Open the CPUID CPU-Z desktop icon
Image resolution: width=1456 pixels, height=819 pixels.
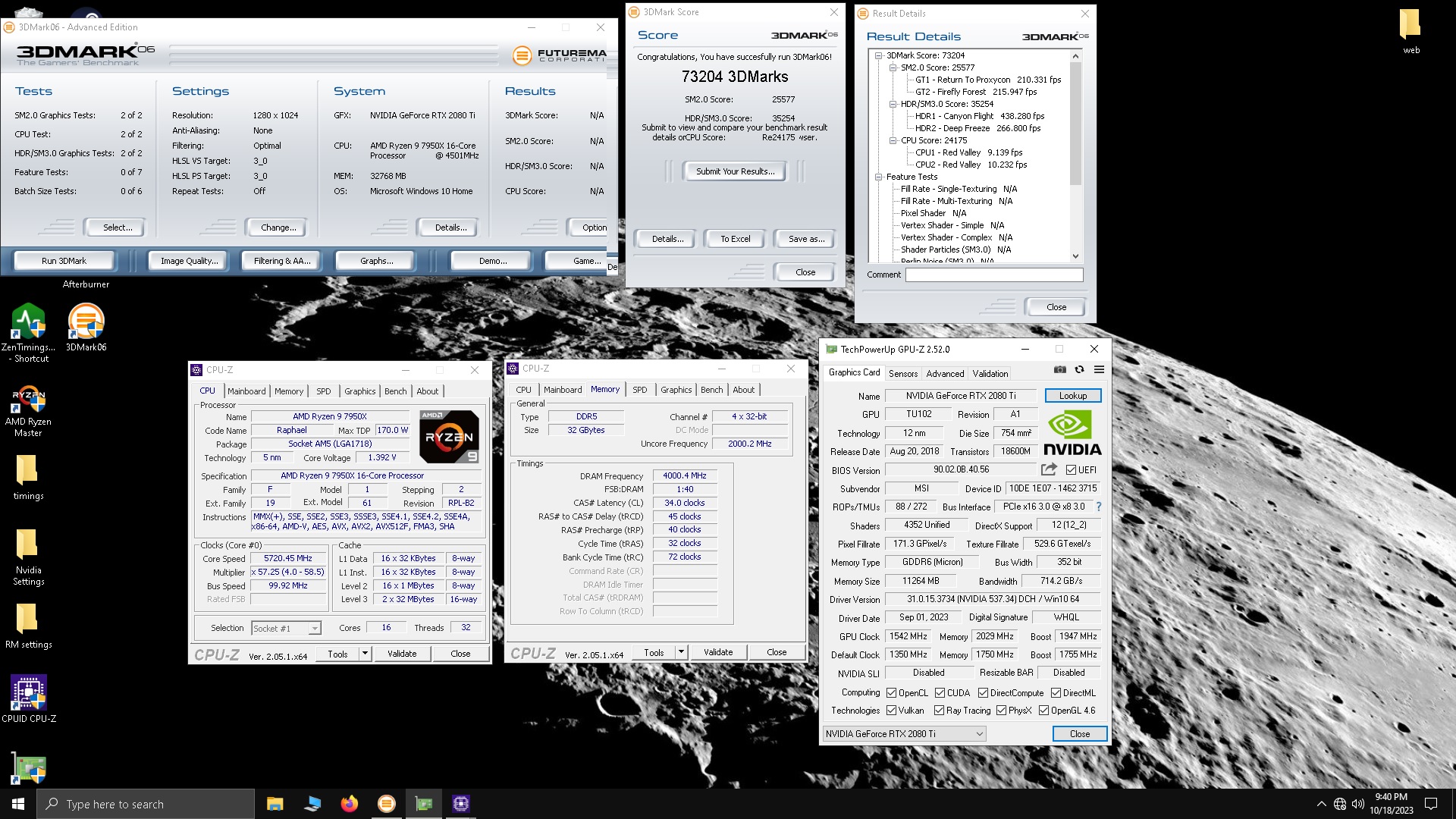point(28,698)
